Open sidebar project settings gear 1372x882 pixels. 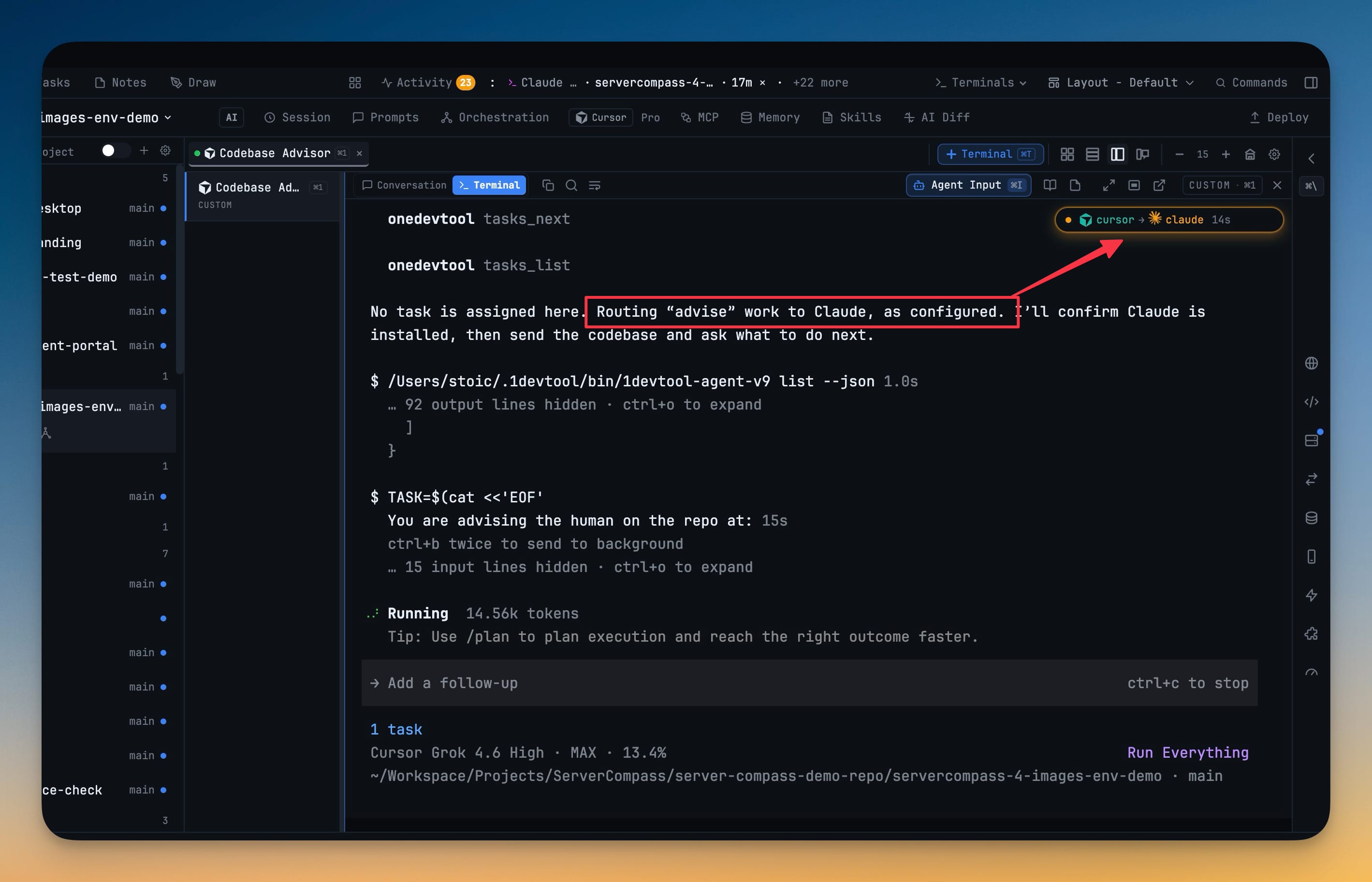[x=165, y=151]
